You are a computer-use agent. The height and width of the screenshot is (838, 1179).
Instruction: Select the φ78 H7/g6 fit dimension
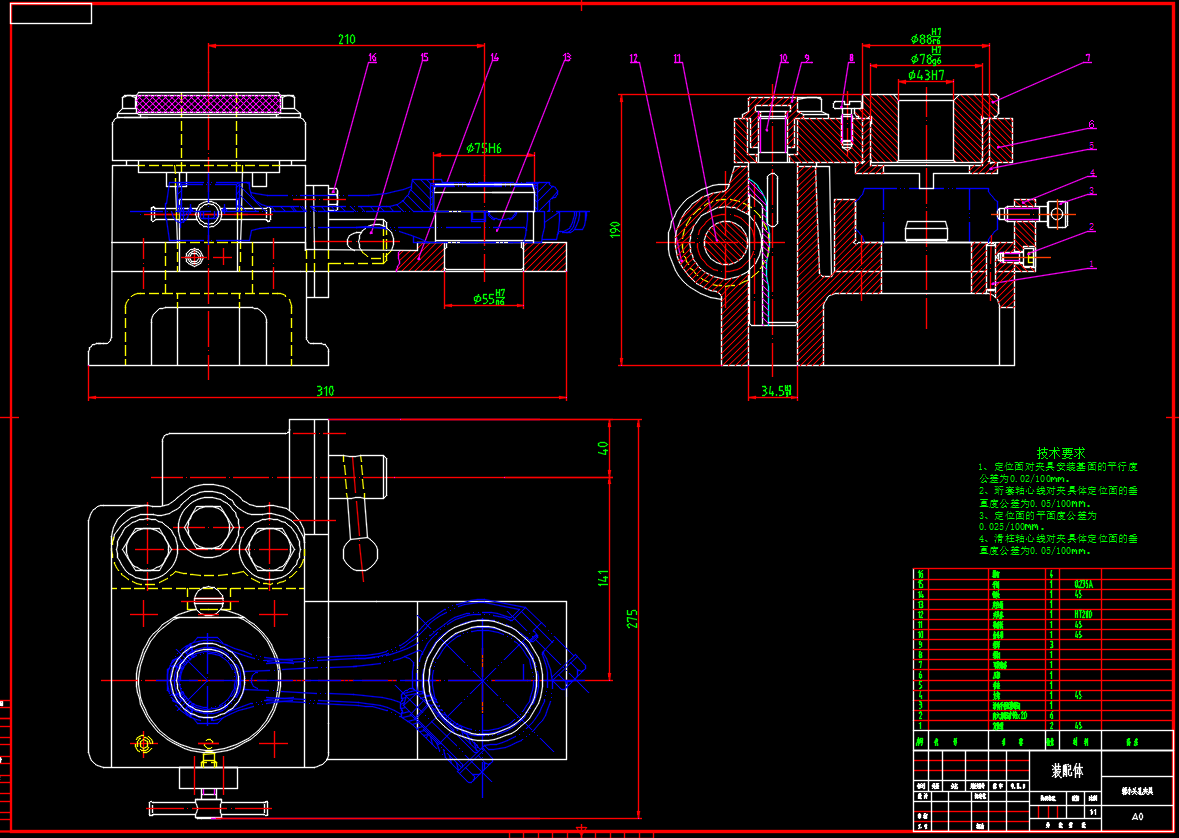(x=926, y=56)
